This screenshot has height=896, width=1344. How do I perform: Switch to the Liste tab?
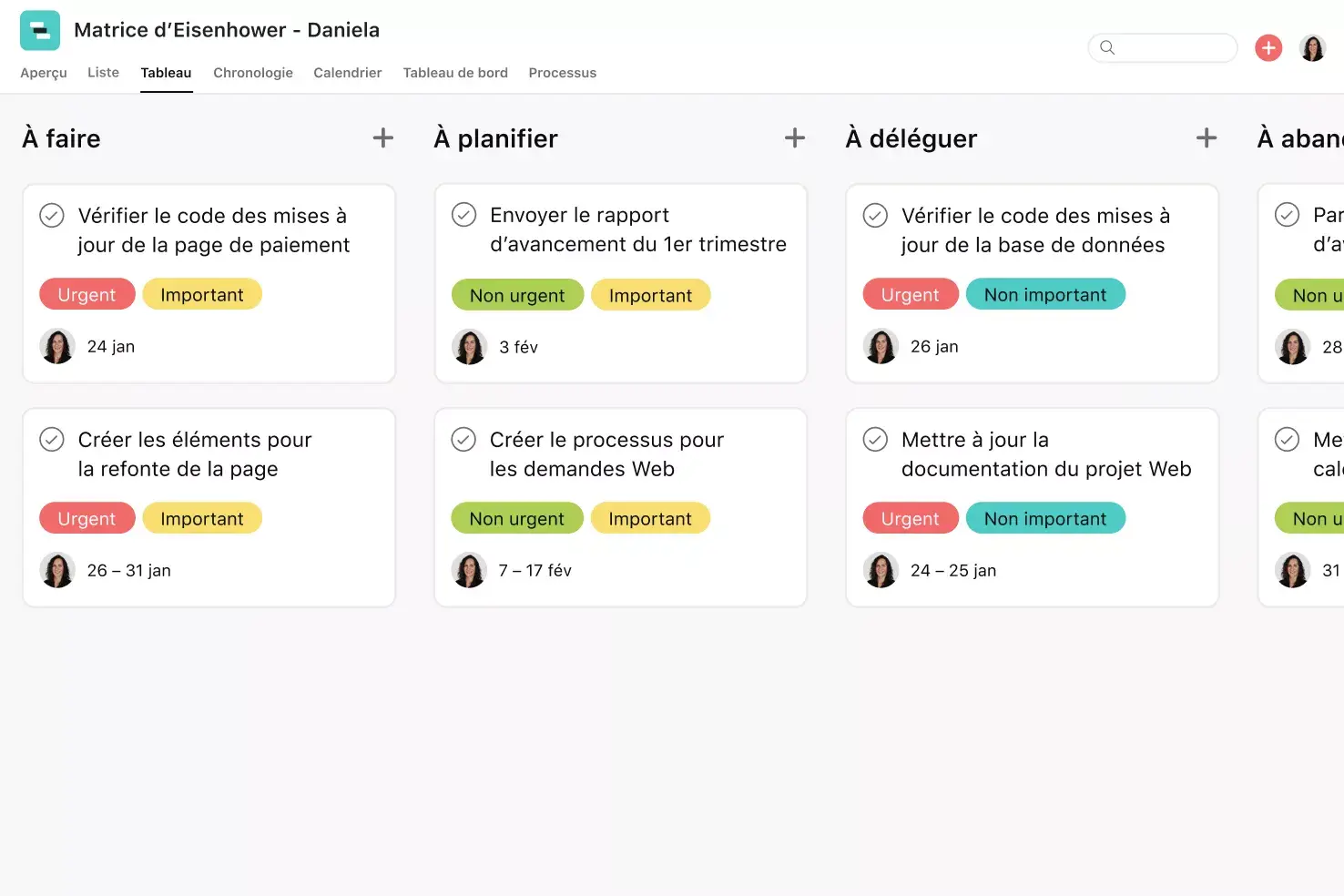[103, 72]
